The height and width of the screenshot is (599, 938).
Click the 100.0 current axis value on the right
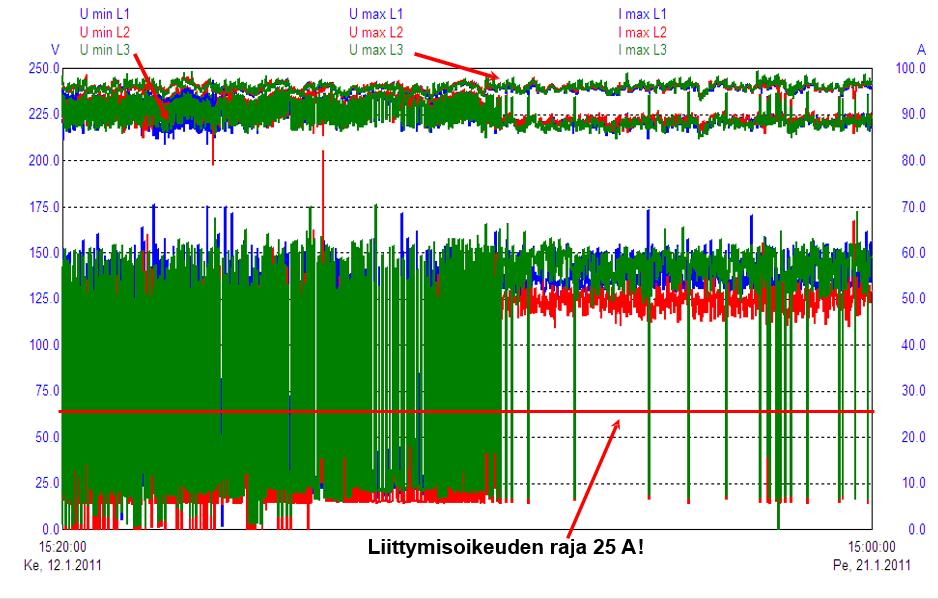click(910, 68)
